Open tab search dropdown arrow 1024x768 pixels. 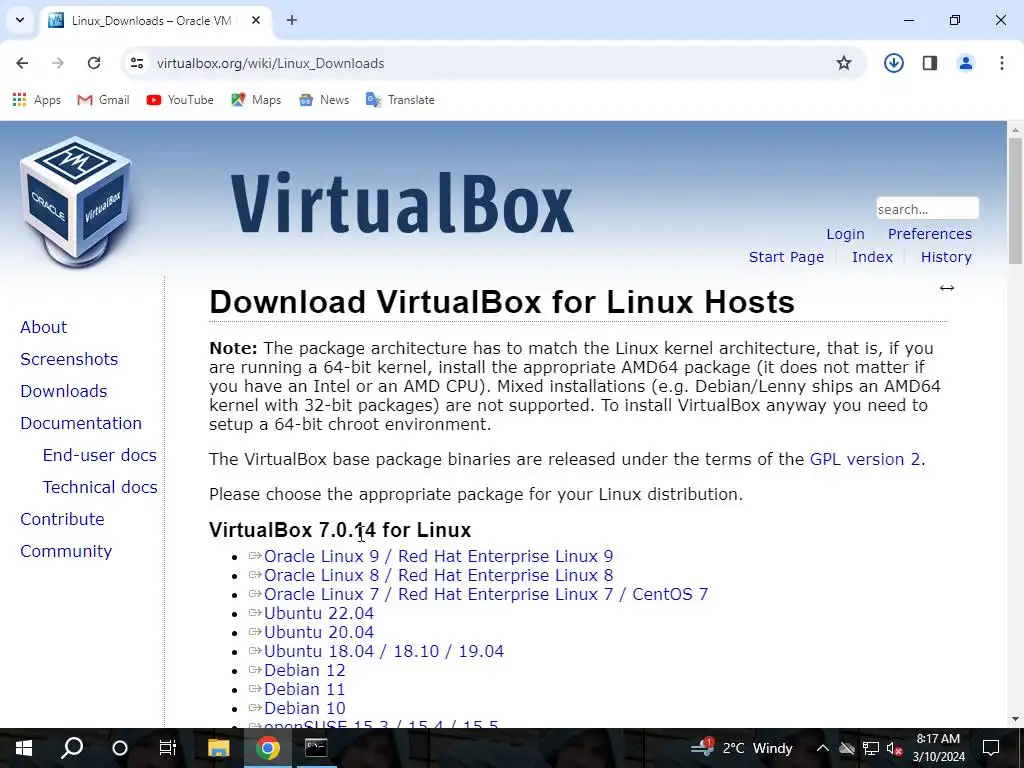click(x=20, y=20)
